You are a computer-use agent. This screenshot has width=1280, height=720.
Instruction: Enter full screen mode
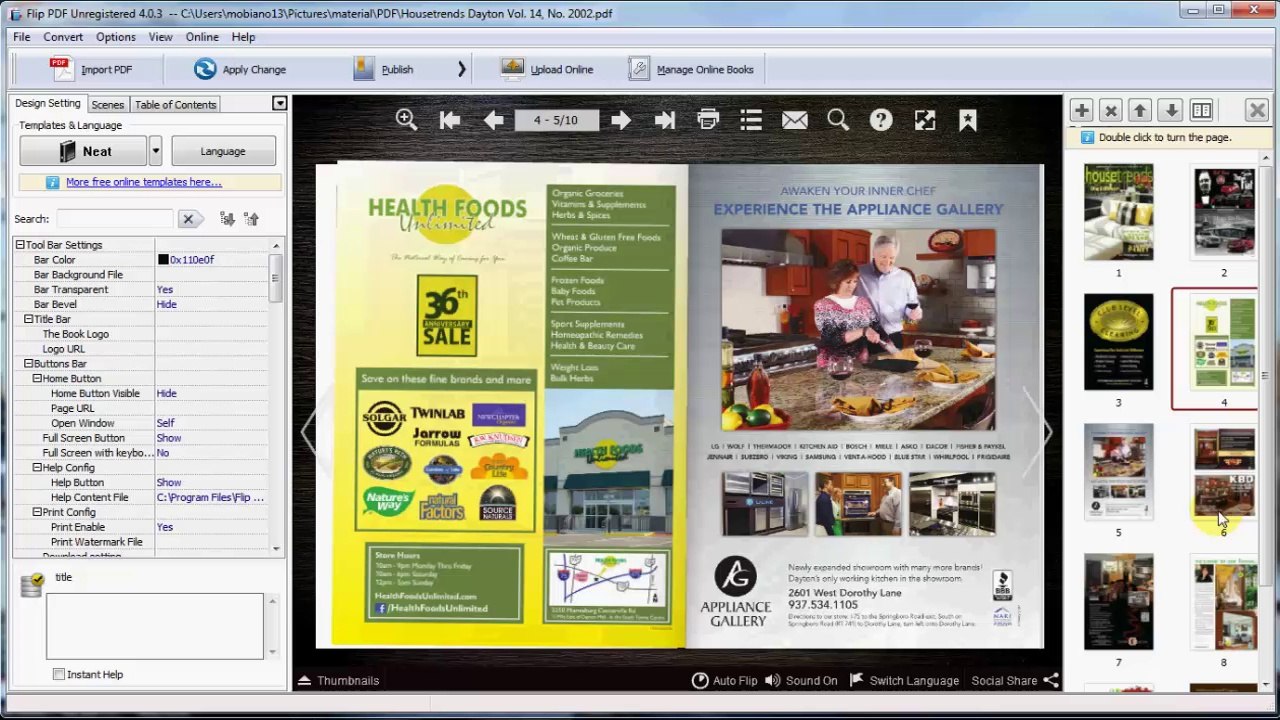click(925, 120)
